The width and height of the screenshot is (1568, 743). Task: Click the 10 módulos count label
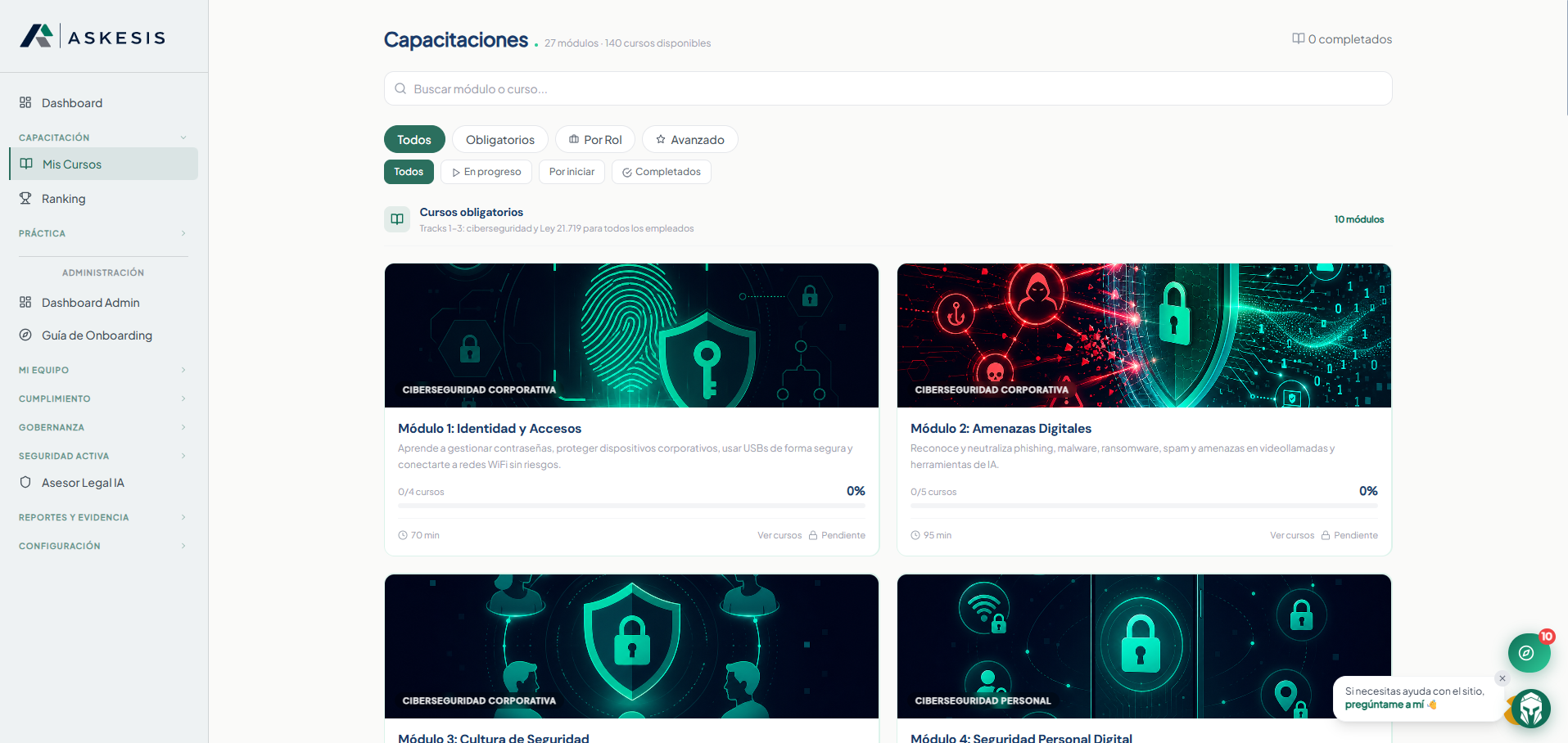(x=1359, y=219)
